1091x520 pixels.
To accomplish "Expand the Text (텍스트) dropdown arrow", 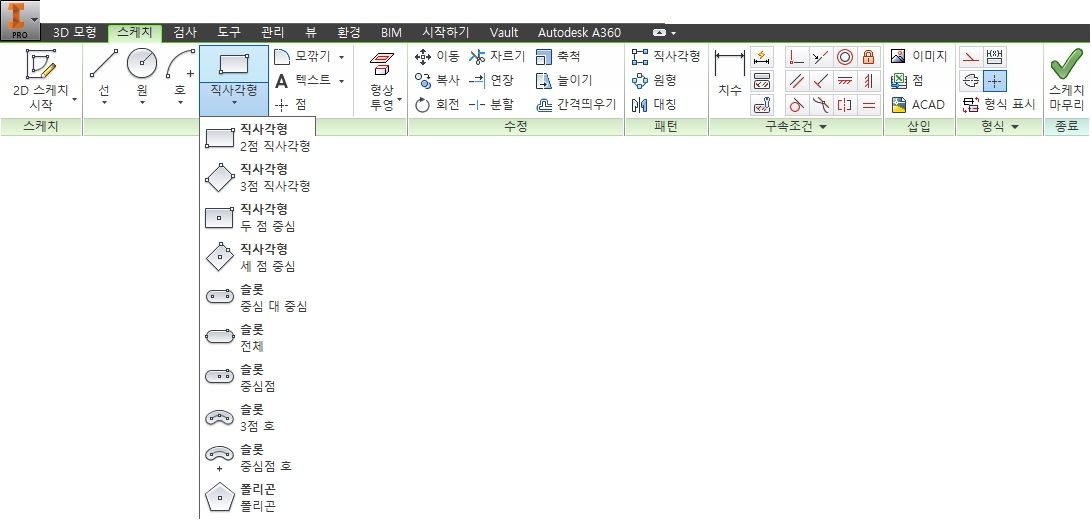I will coord(342,81).
